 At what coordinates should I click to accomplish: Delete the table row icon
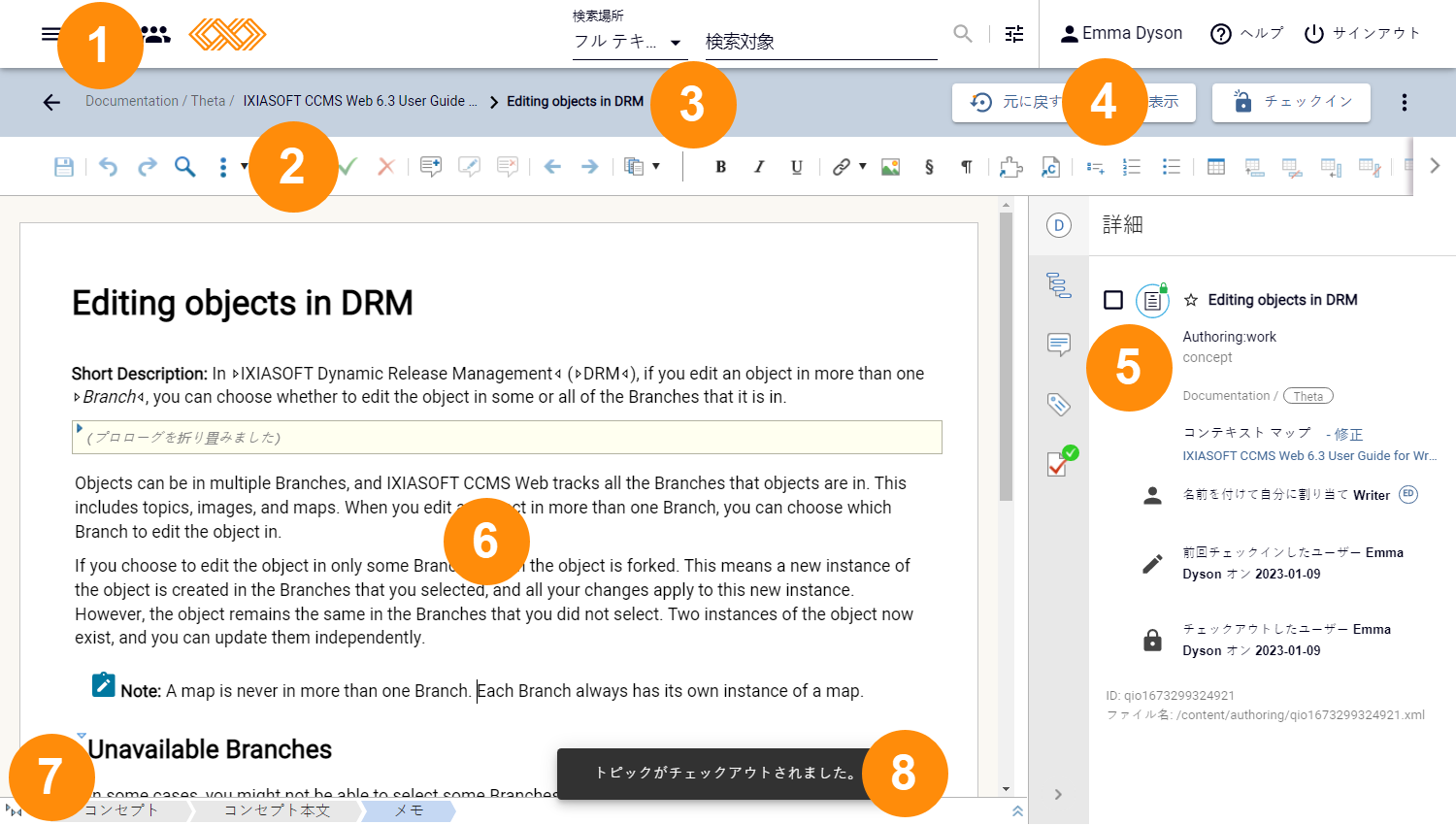[1292, 167]
